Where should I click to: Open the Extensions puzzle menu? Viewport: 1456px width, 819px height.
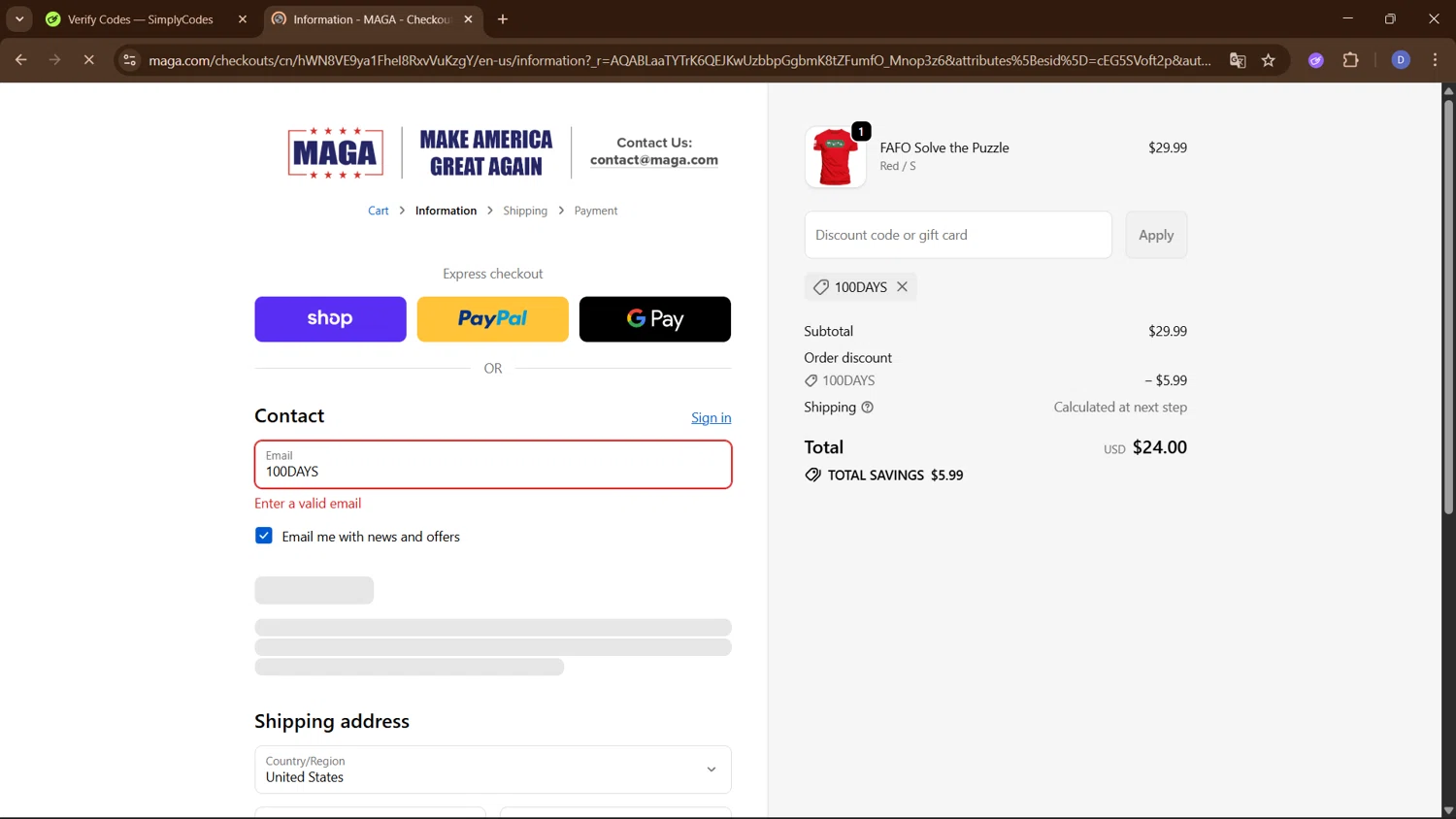point(1350,60)
